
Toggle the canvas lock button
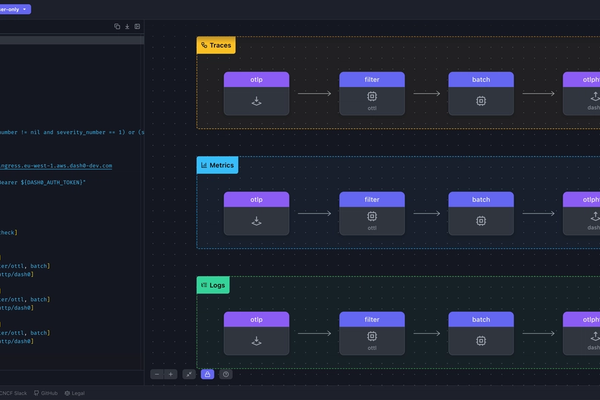point(207,374)
